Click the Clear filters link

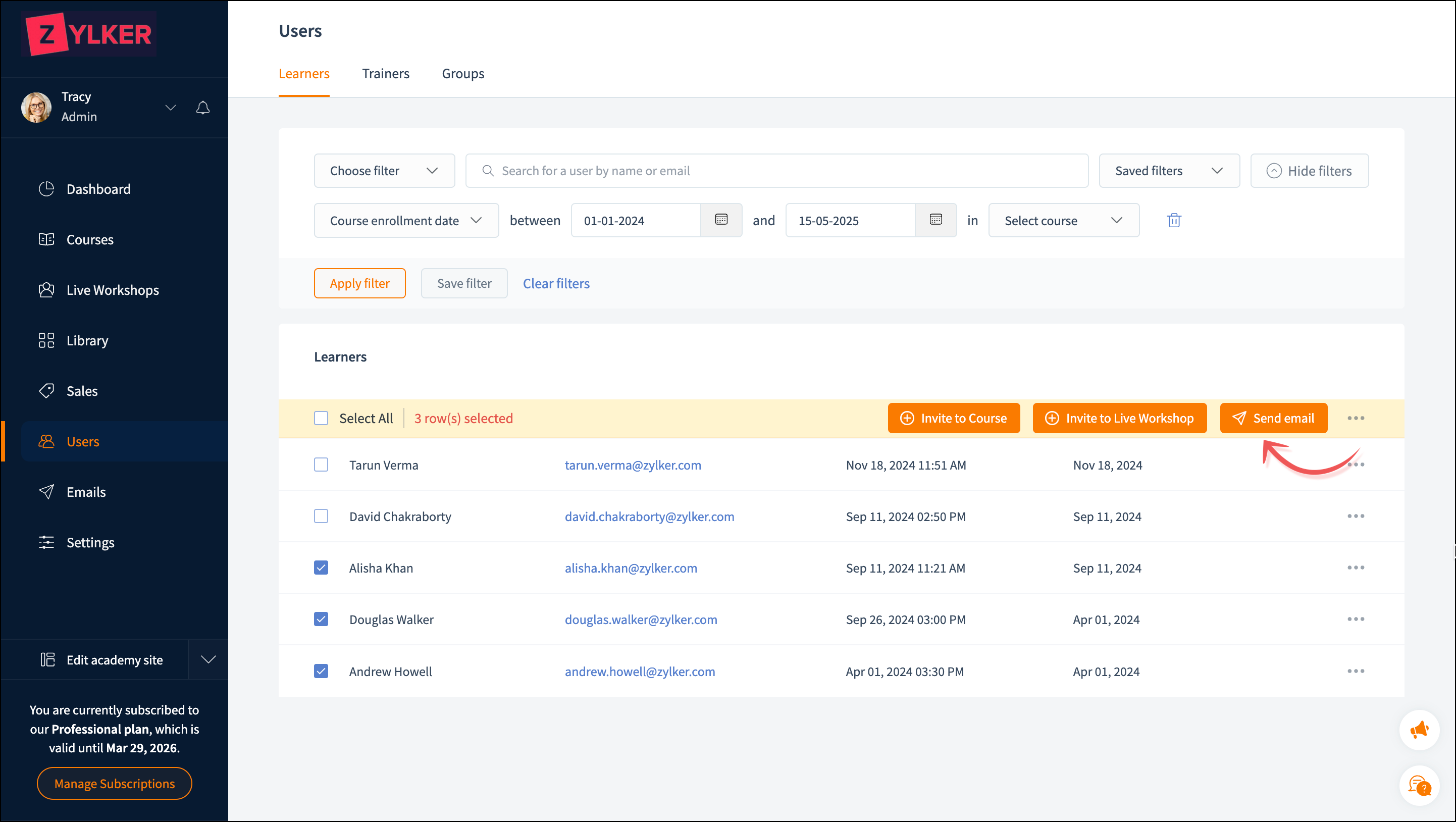pyautogui.click(x=556, y=283)
